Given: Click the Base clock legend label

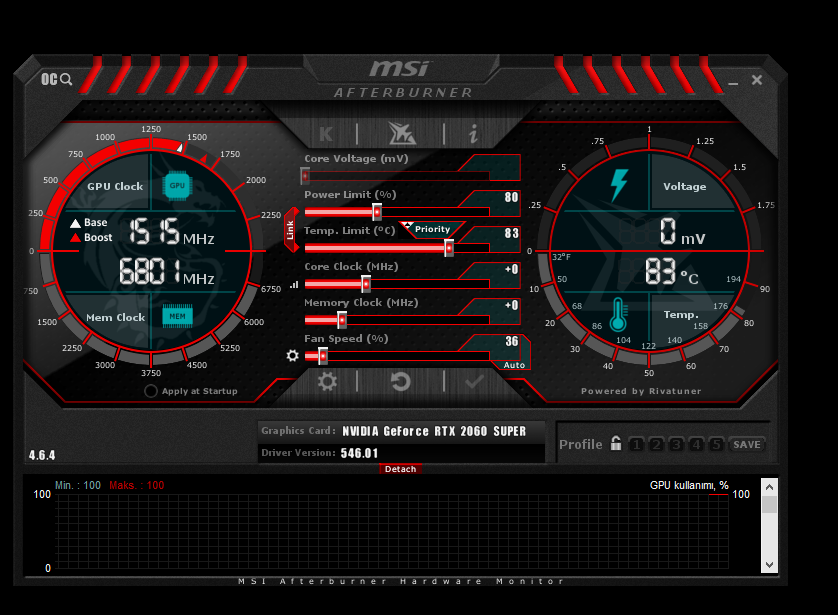Looking at the screenshot, I should (x=96, y=222).
